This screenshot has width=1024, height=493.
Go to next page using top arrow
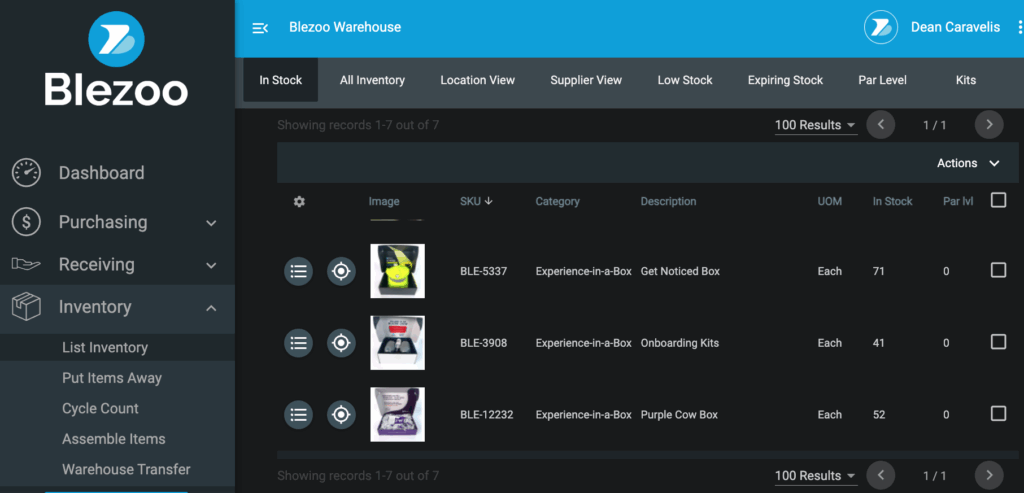(989, 125)
